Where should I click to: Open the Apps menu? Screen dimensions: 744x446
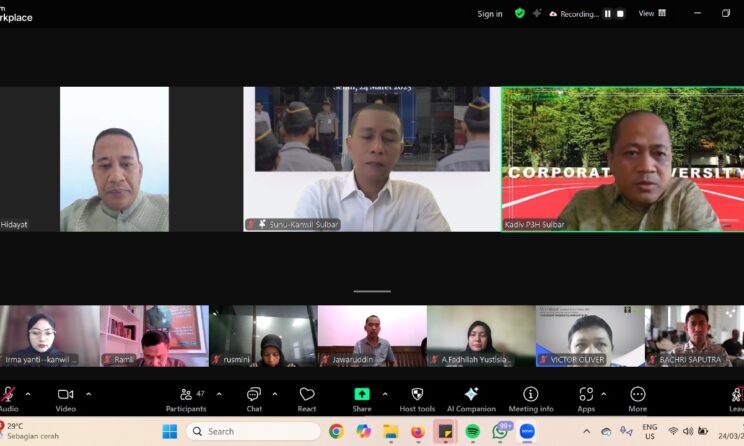586,399
